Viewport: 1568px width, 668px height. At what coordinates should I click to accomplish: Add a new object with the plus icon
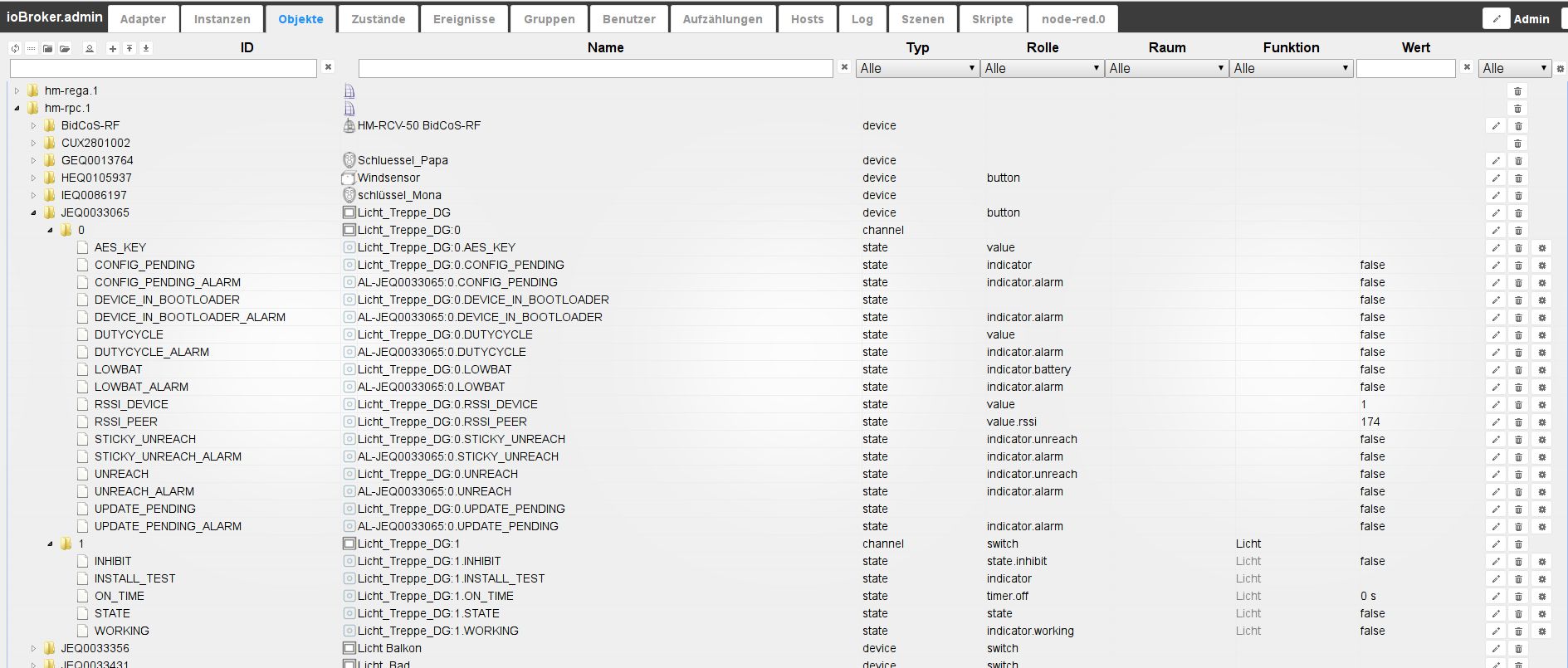coord(113,48)
